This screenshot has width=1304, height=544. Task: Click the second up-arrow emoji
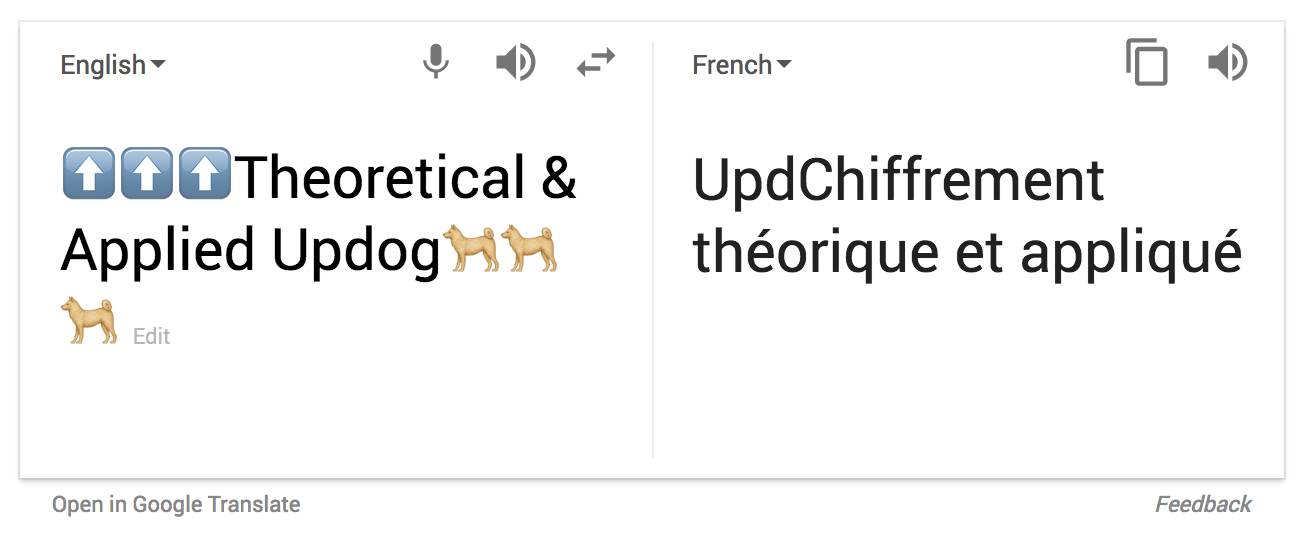(146, 175)
